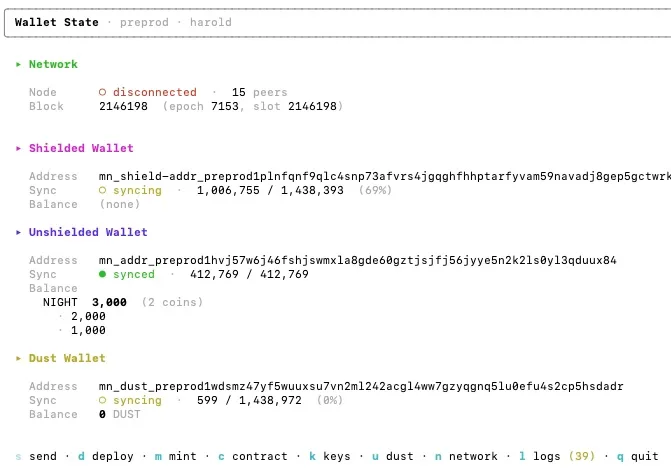This screenshot has height=472, width=671.
Task: Open the keys command
Action: 330,456
